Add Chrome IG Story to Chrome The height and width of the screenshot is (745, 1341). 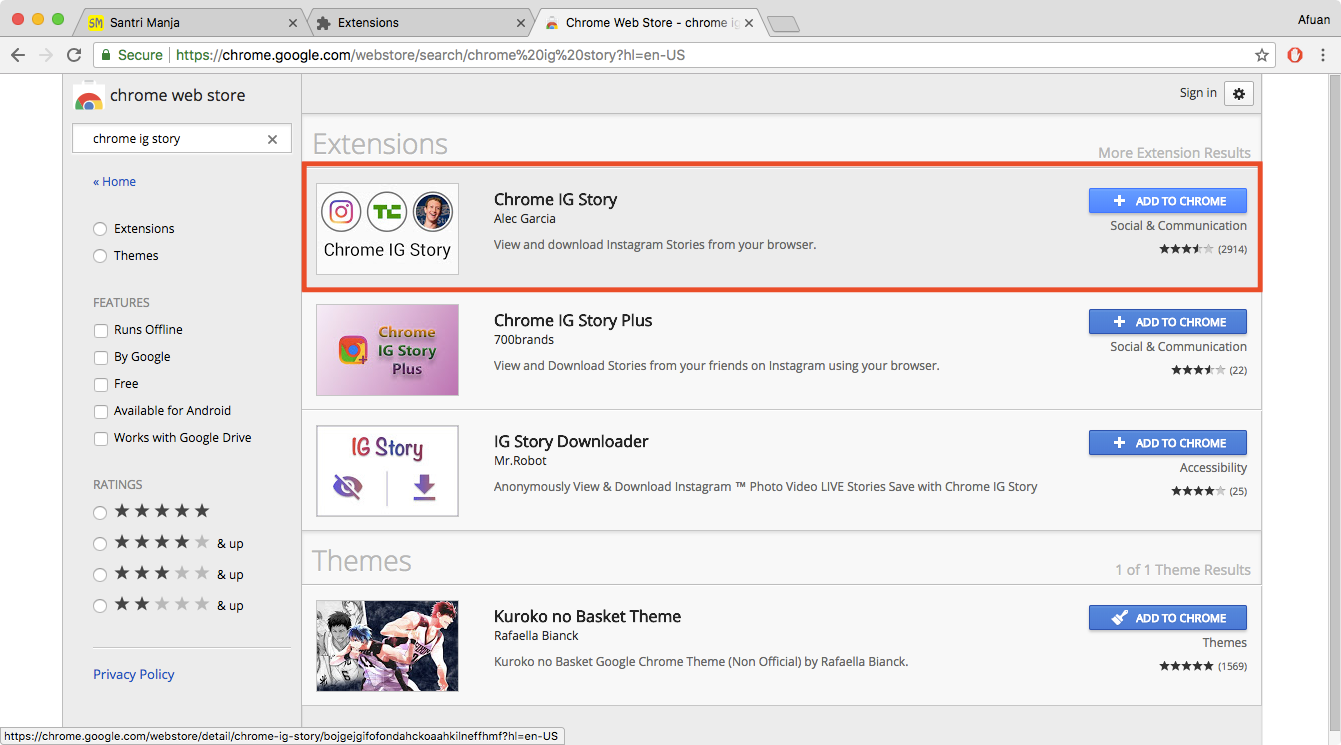[1168, 201]
